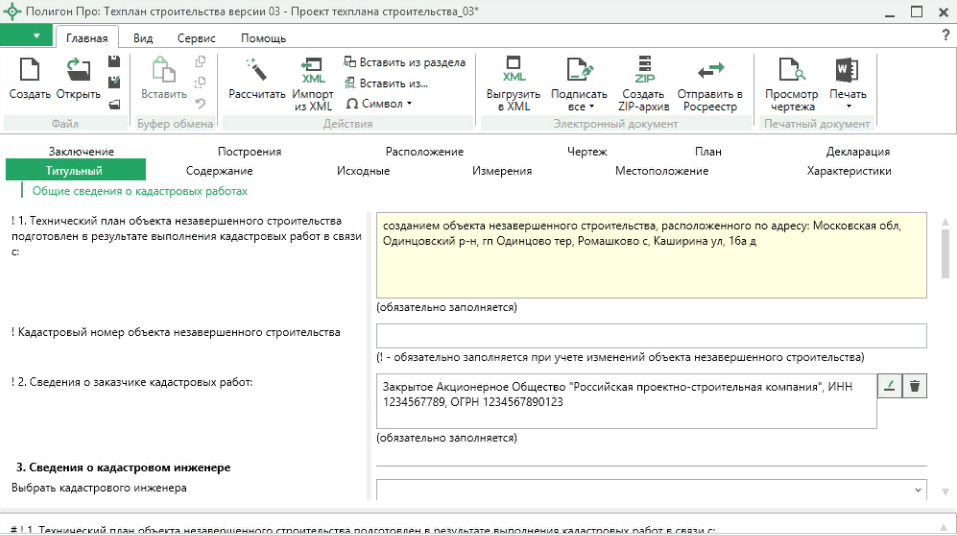
Task: Switch to the Вид ribbon tab
Action: point(143,38)
